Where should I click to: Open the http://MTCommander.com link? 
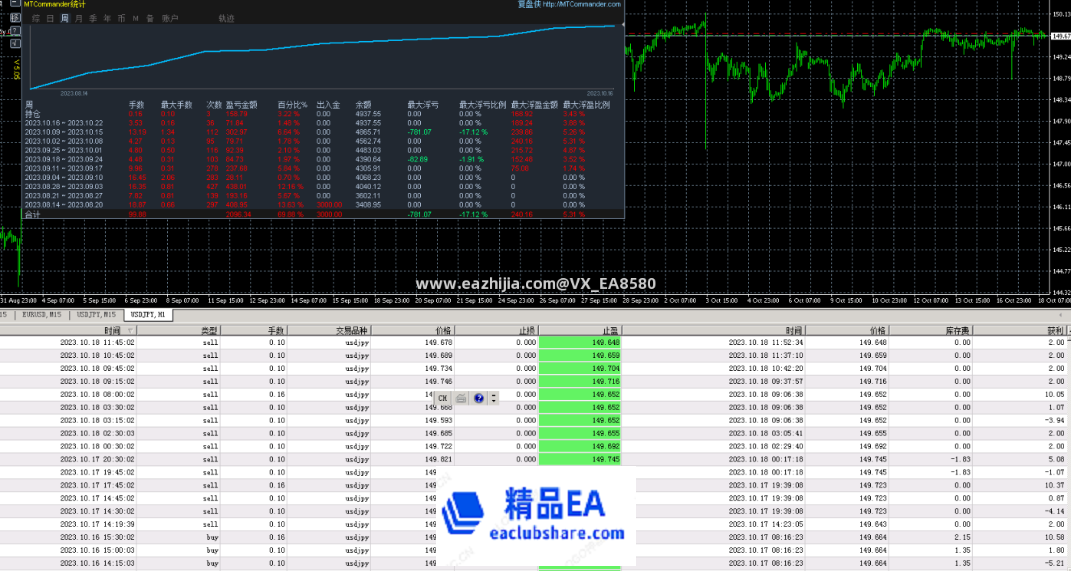click(x=582, y=4)
